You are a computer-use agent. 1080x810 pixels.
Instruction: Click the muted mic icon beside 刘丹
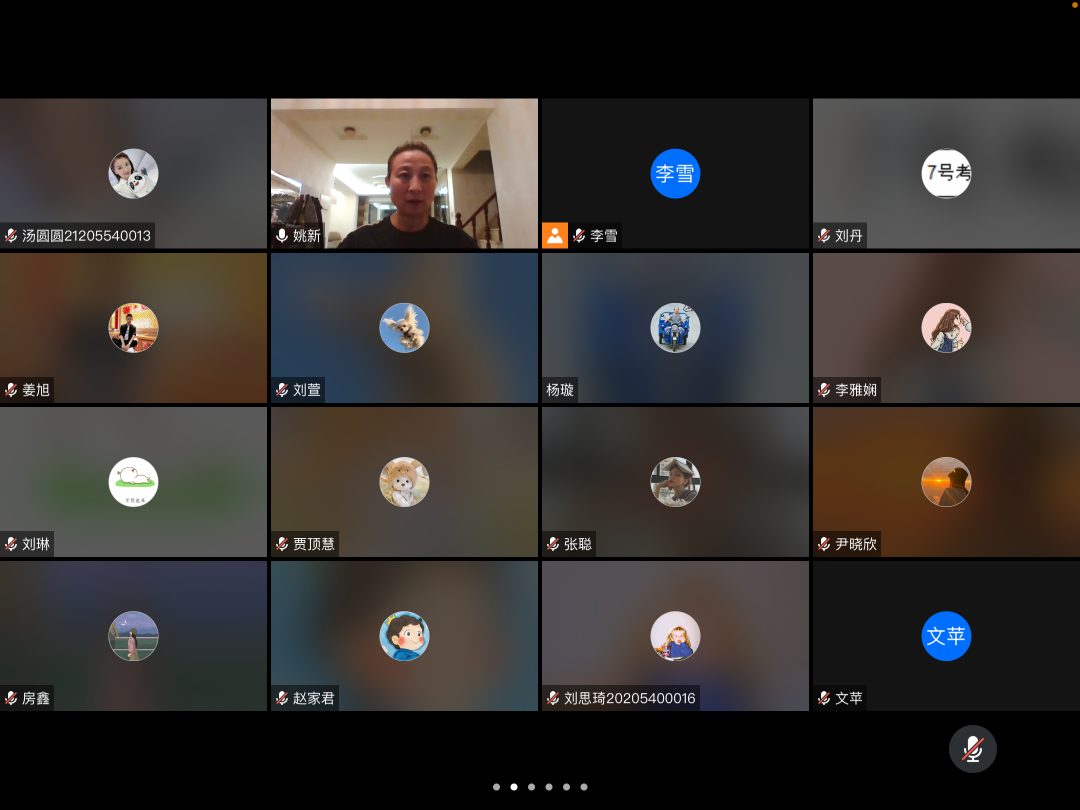(x=824, y=236)
